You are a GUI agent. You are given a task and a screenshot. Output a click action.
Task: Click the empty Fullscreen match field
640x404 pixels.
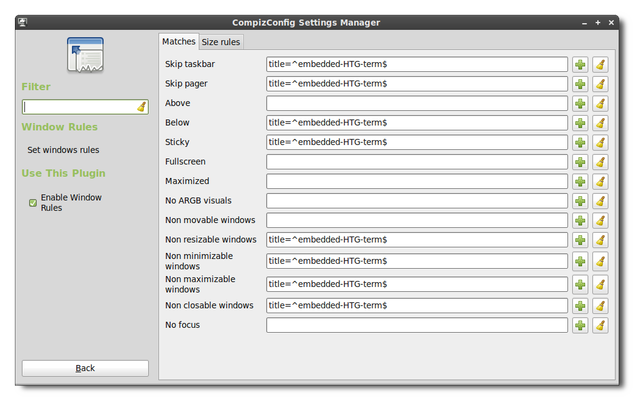point(417,162)
